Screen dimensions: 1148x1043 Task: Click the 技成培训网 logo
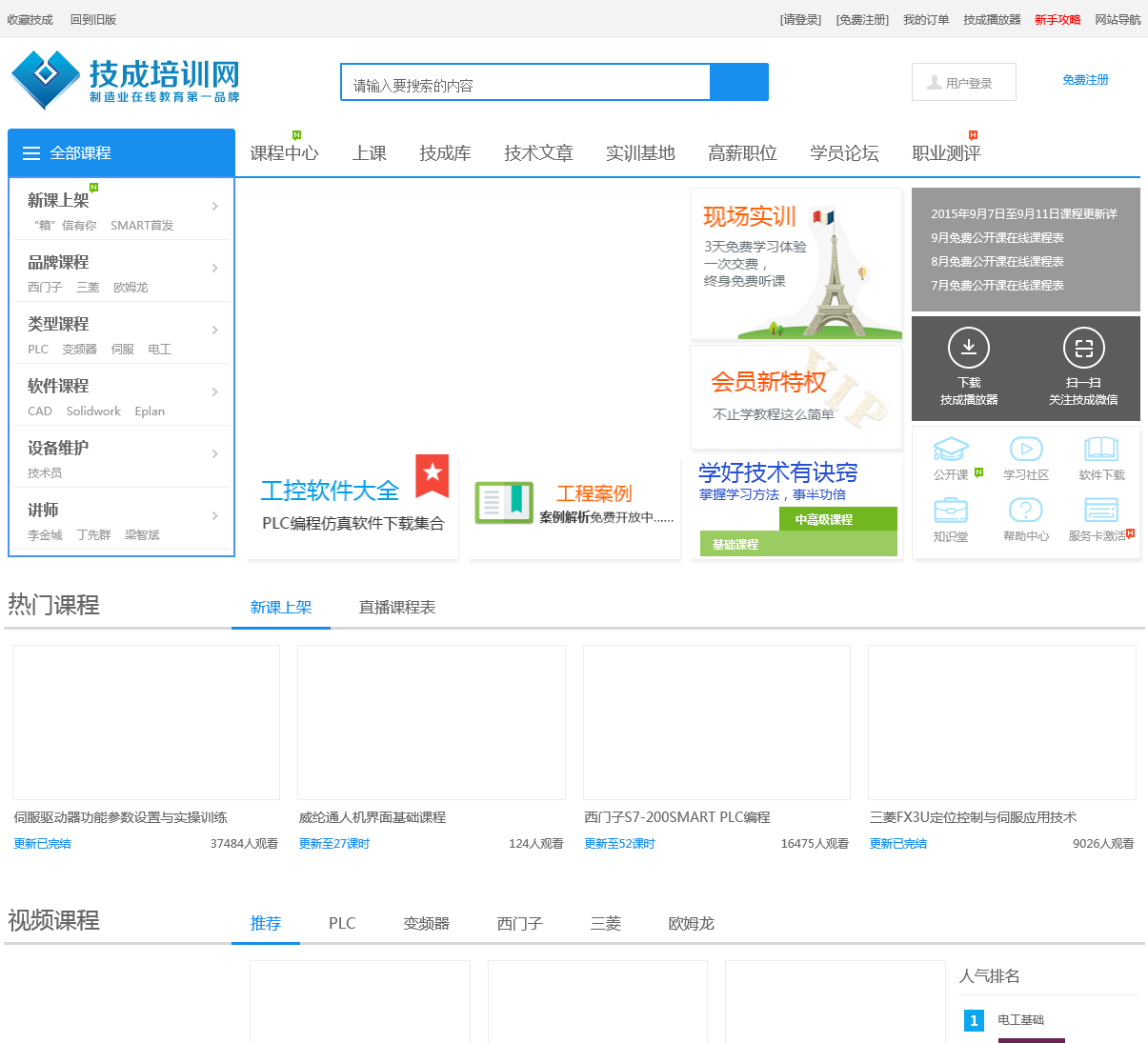tap(126, 81)
